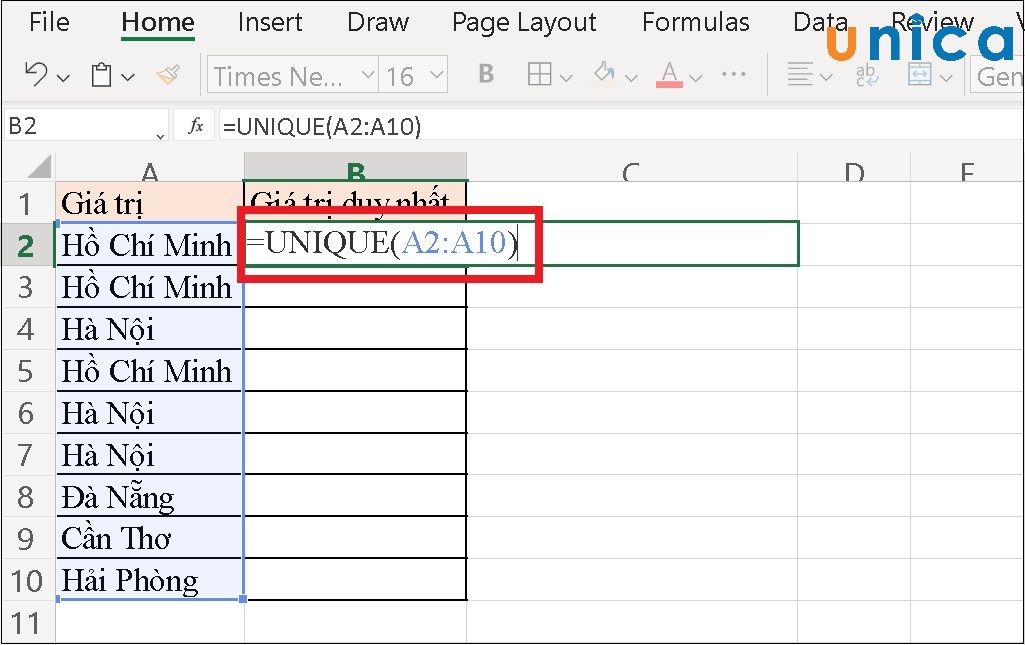
Task: Click the Paste clipboard icon
Action: click(x=101, y=74)
